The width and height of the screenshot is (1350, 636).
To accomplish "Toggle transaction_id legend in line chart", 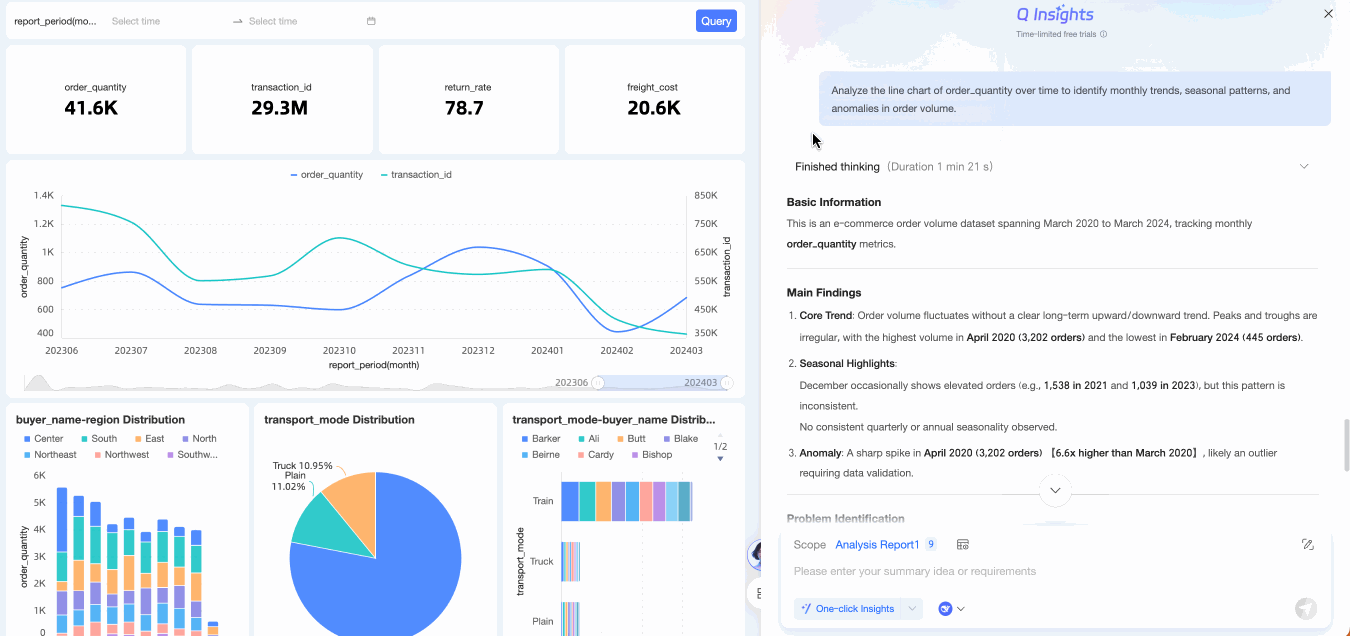I will 415,175.
